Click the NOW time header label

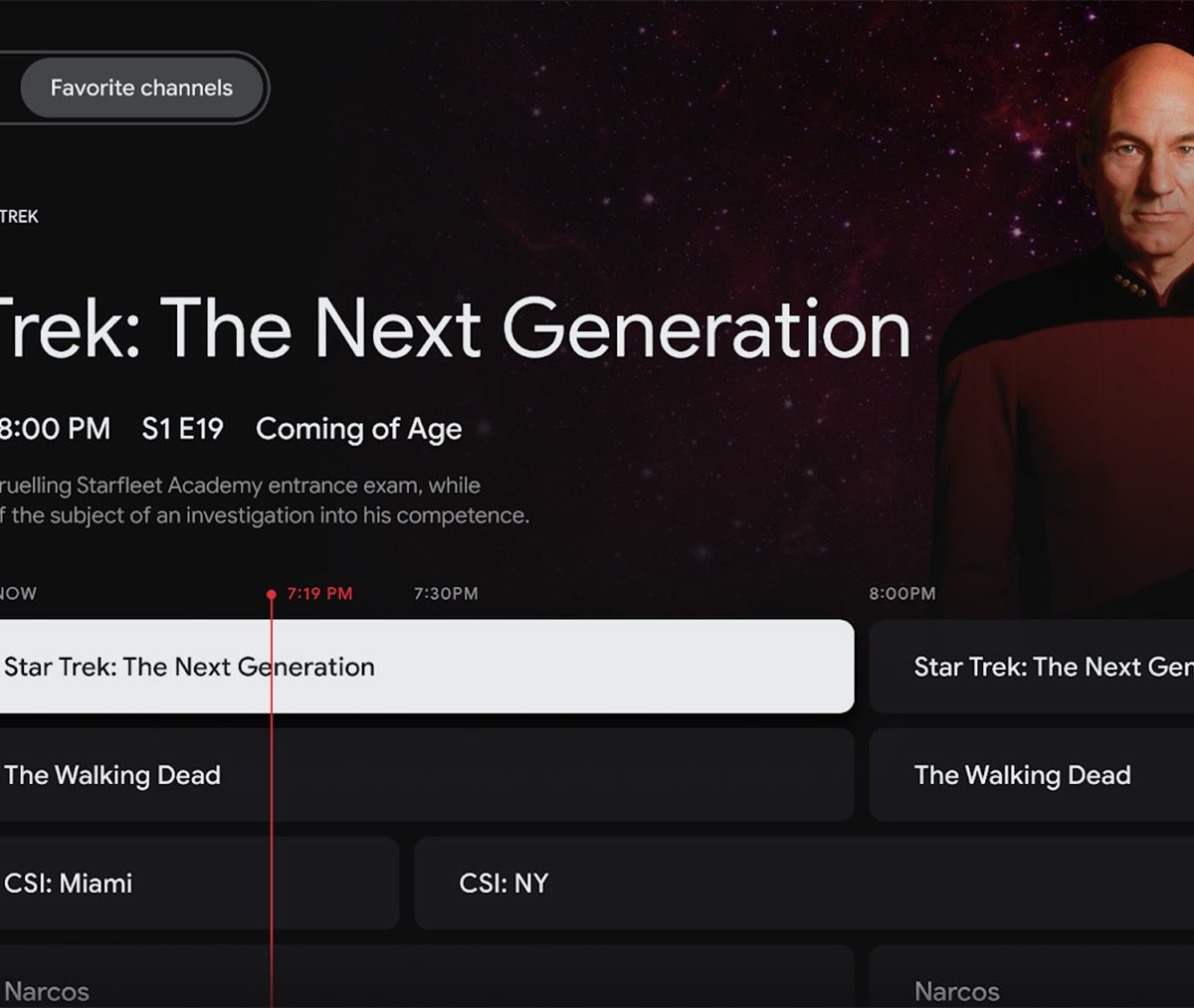pos(18,594)
